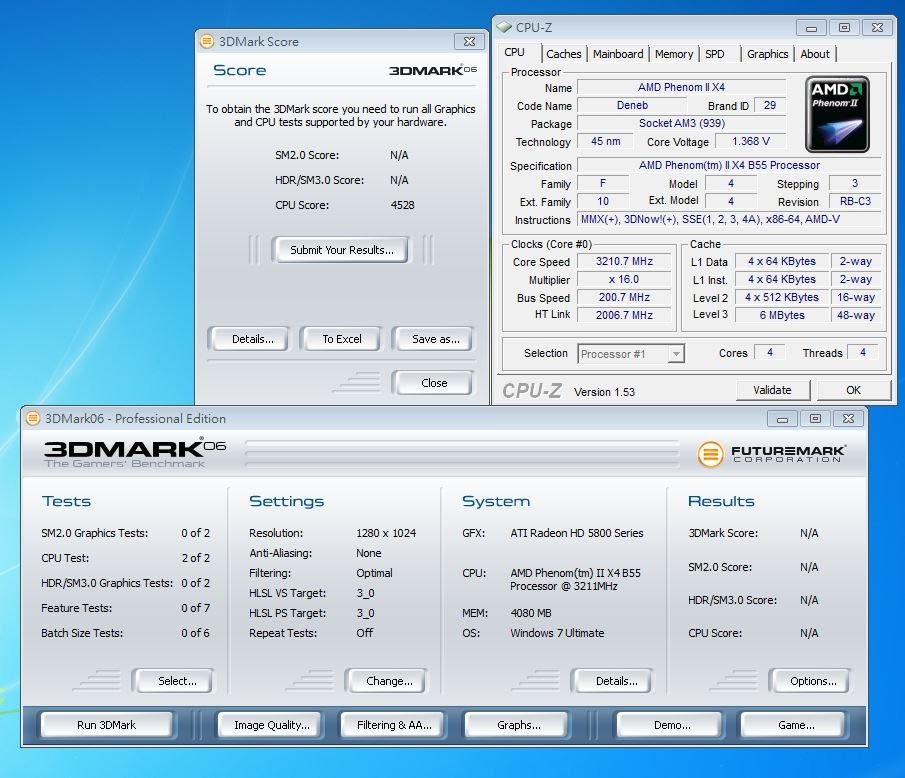The height and width of the screenshot is (778, 905).
Task: Click the Instructions field in CPU-Z
Action: tap(729, 219)
